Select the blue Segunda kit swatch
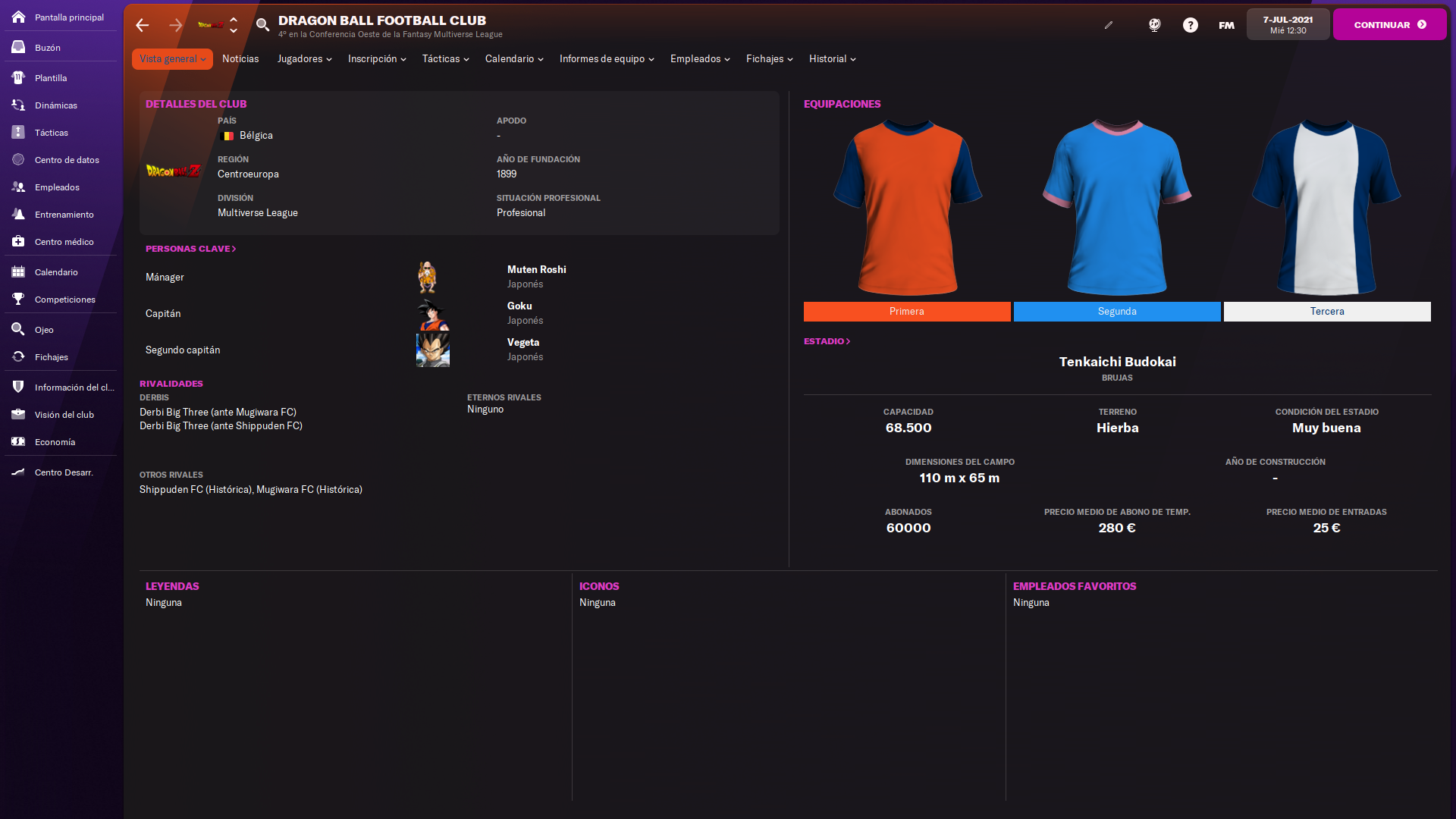The image size is (1456, 819). pos(1117,312)
